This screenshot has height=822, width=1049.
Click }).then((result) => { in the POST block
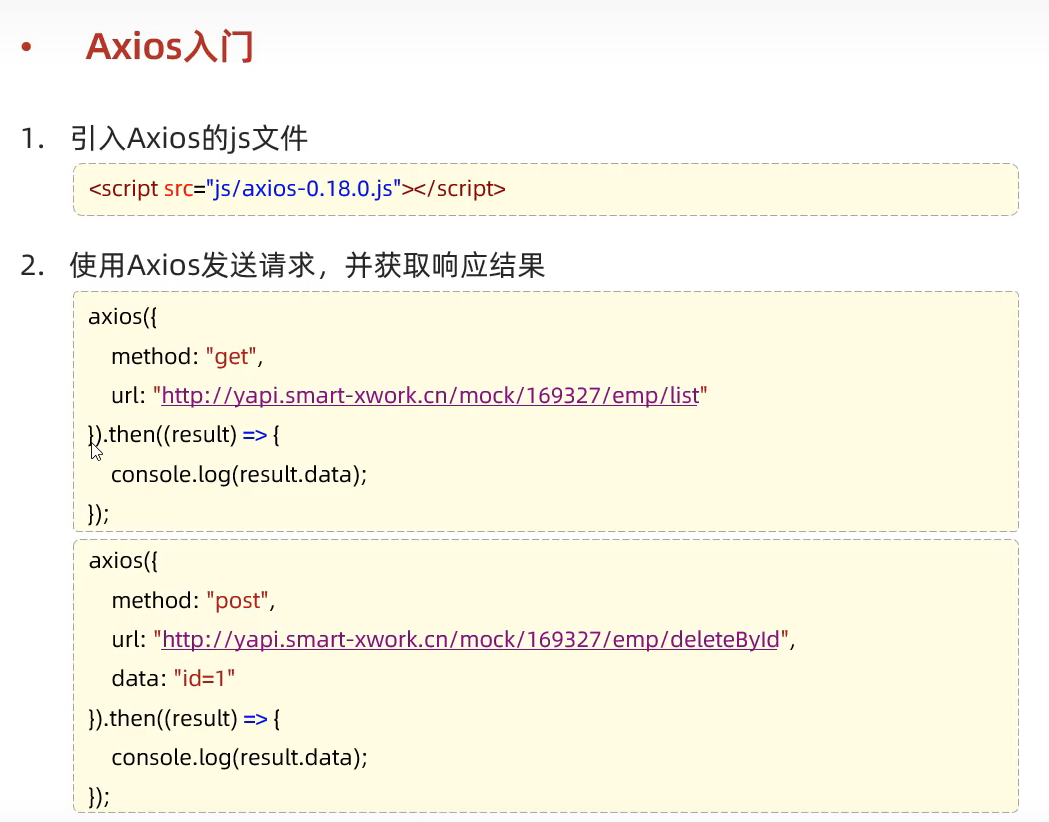click(x=186, y=718)
